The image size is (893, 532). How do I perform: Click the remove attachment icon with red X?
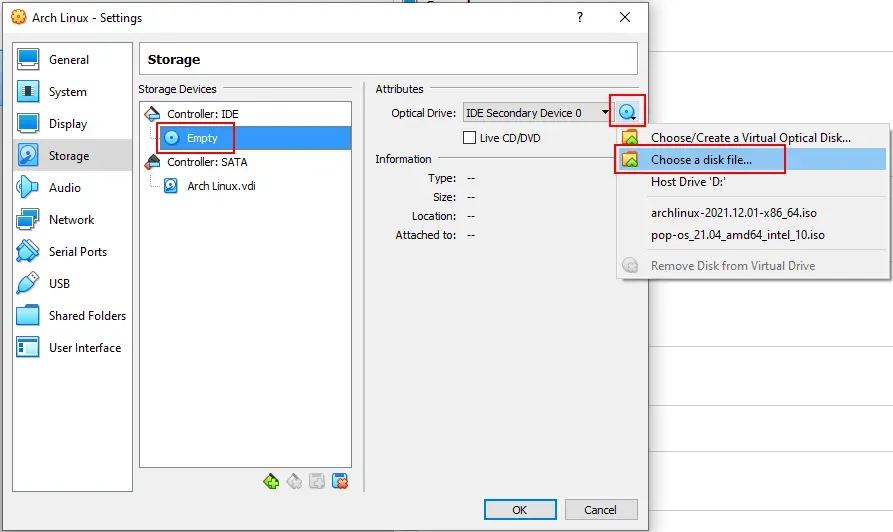(340, 481)
